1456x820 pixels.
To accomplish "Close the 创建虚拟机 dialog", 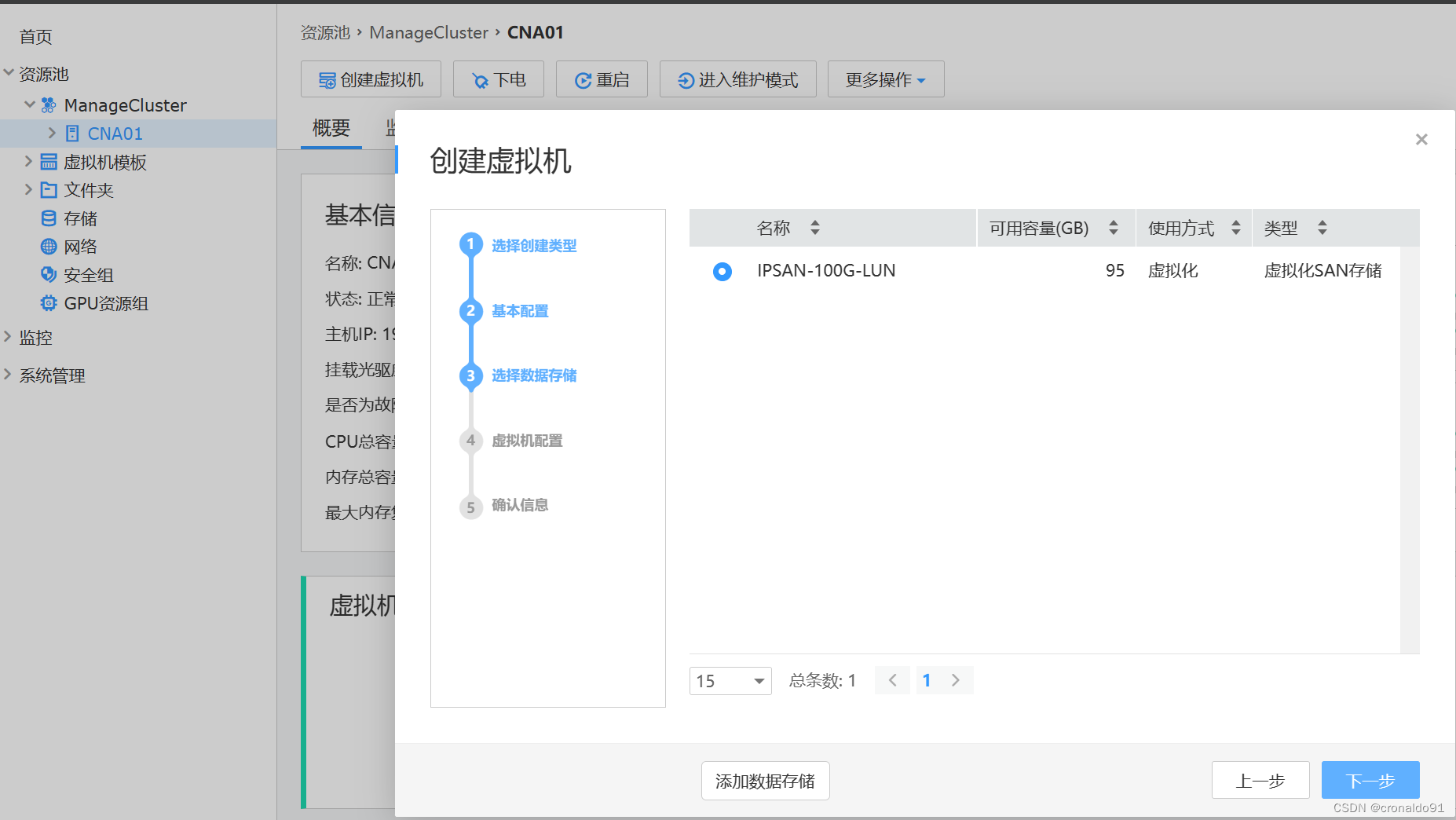I will [x=1421, y=139].
